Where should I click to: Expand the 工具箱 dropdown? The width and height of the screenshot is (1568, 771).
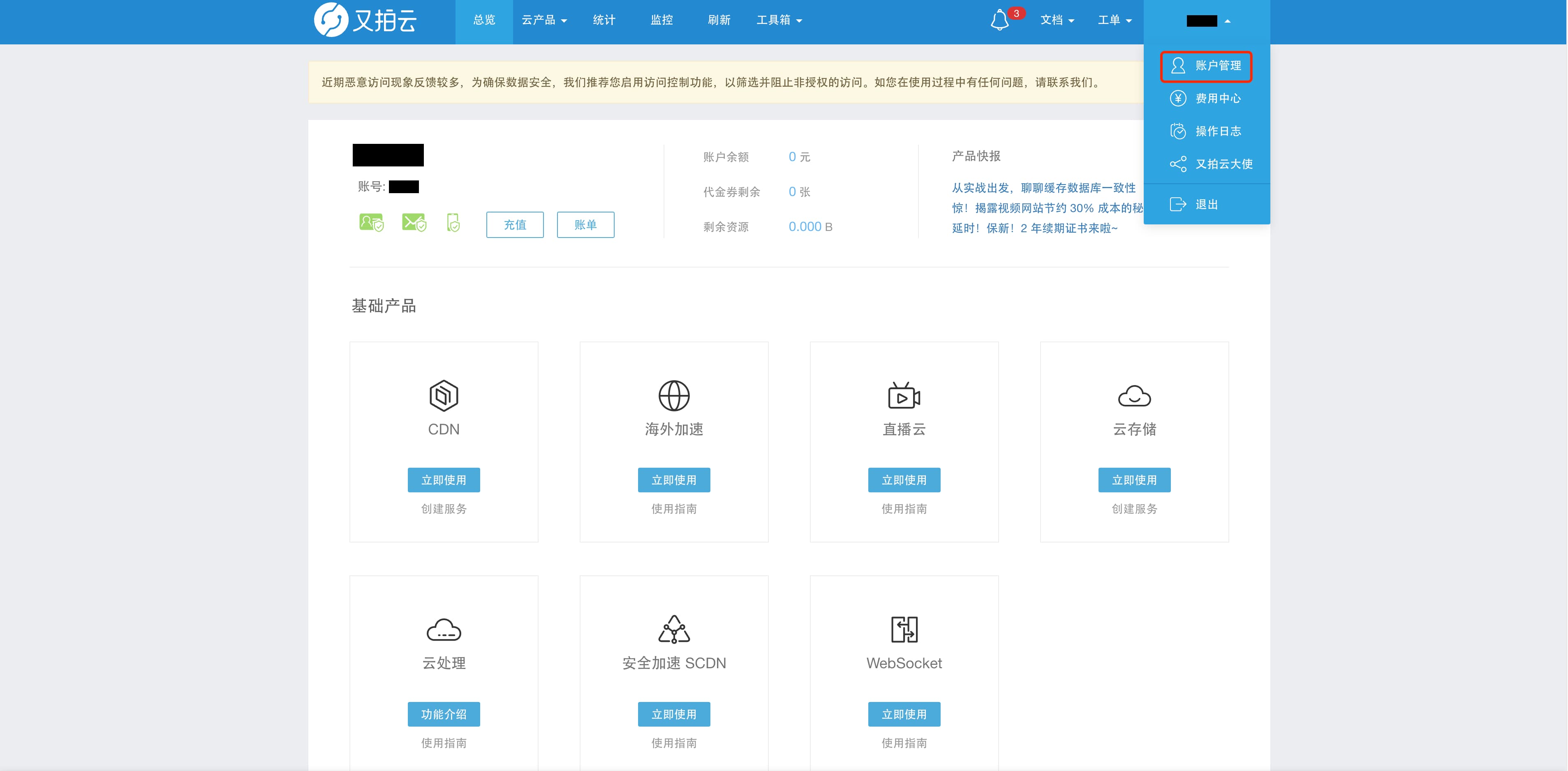pos(779,20)
